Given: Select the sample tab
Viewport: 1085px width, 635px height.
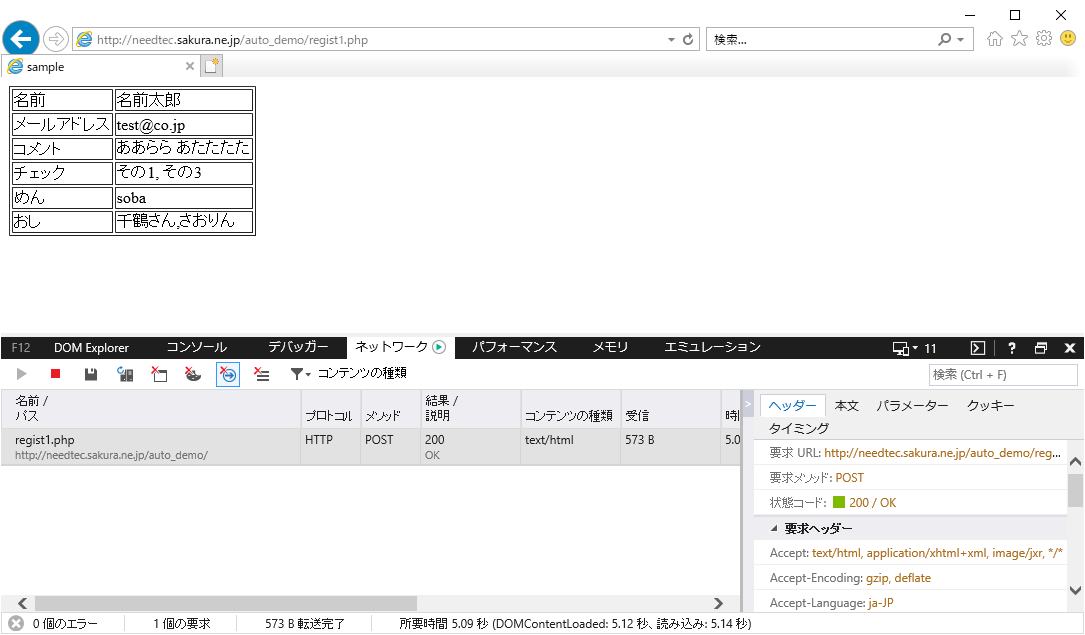Looking at the screenshot, I should [100, 66].
